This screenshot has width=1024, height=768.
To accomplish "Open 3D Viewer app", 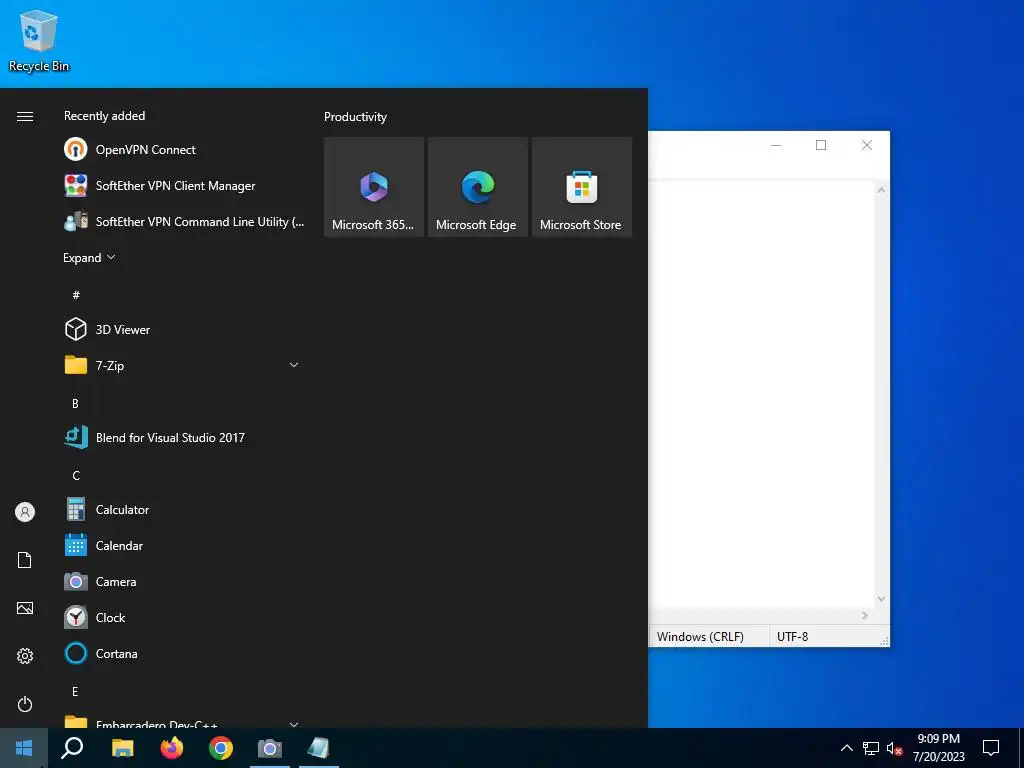I will [184, 330].
